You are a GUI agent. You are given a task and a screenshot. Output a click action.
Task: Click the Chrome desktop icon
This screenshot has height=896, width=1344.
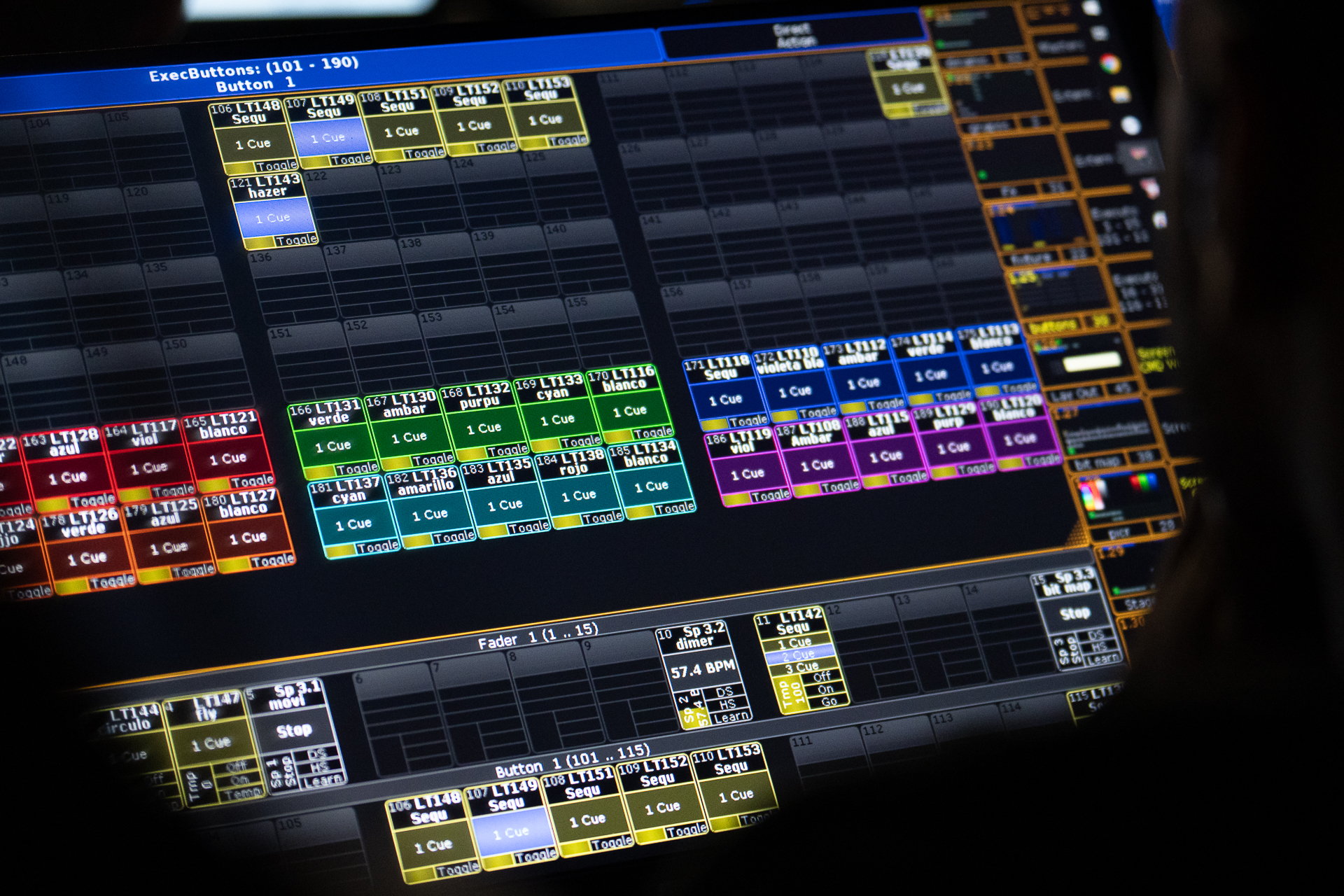(x=1109, y=64)
